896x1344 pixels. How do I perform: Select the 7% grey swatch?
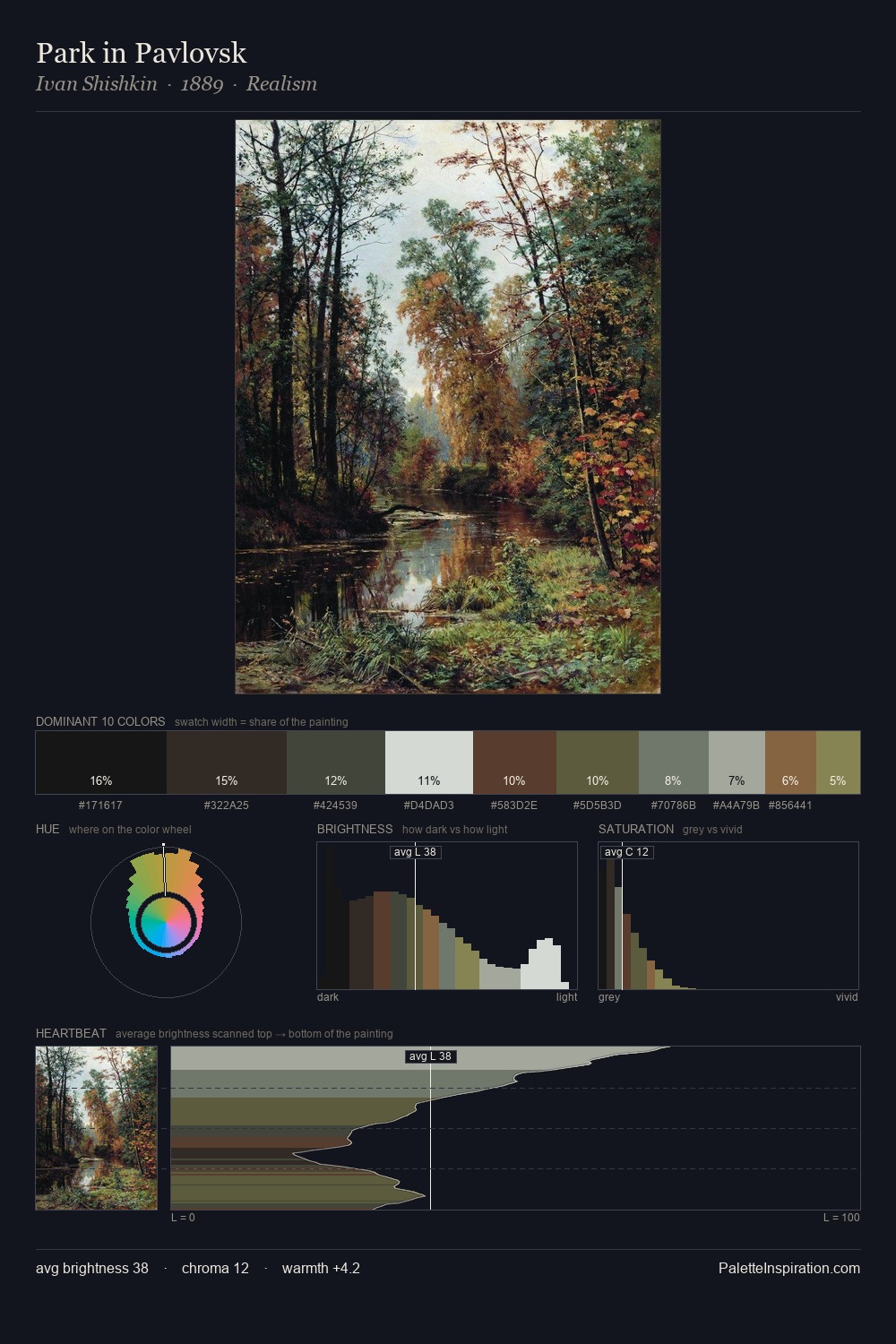coord(737,762)
